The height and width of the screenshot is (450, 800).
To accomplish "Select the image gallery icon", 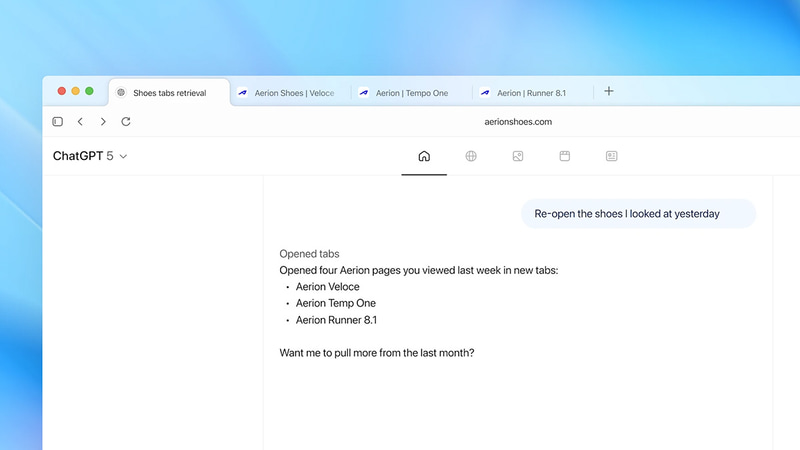I will pos(518,156).
